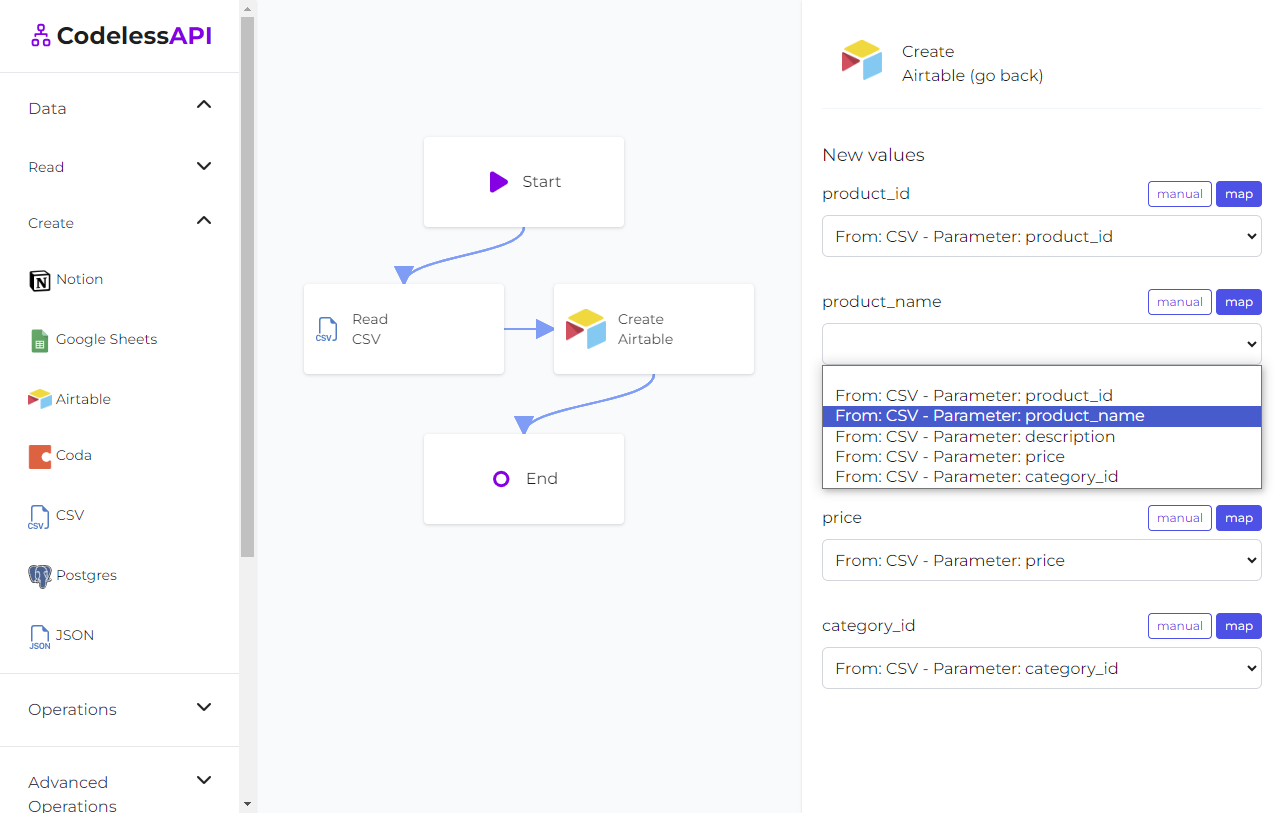This screenshot has width=1282, height=813.
Task: Click the Notion label in Create list
Action: point(80,280)
